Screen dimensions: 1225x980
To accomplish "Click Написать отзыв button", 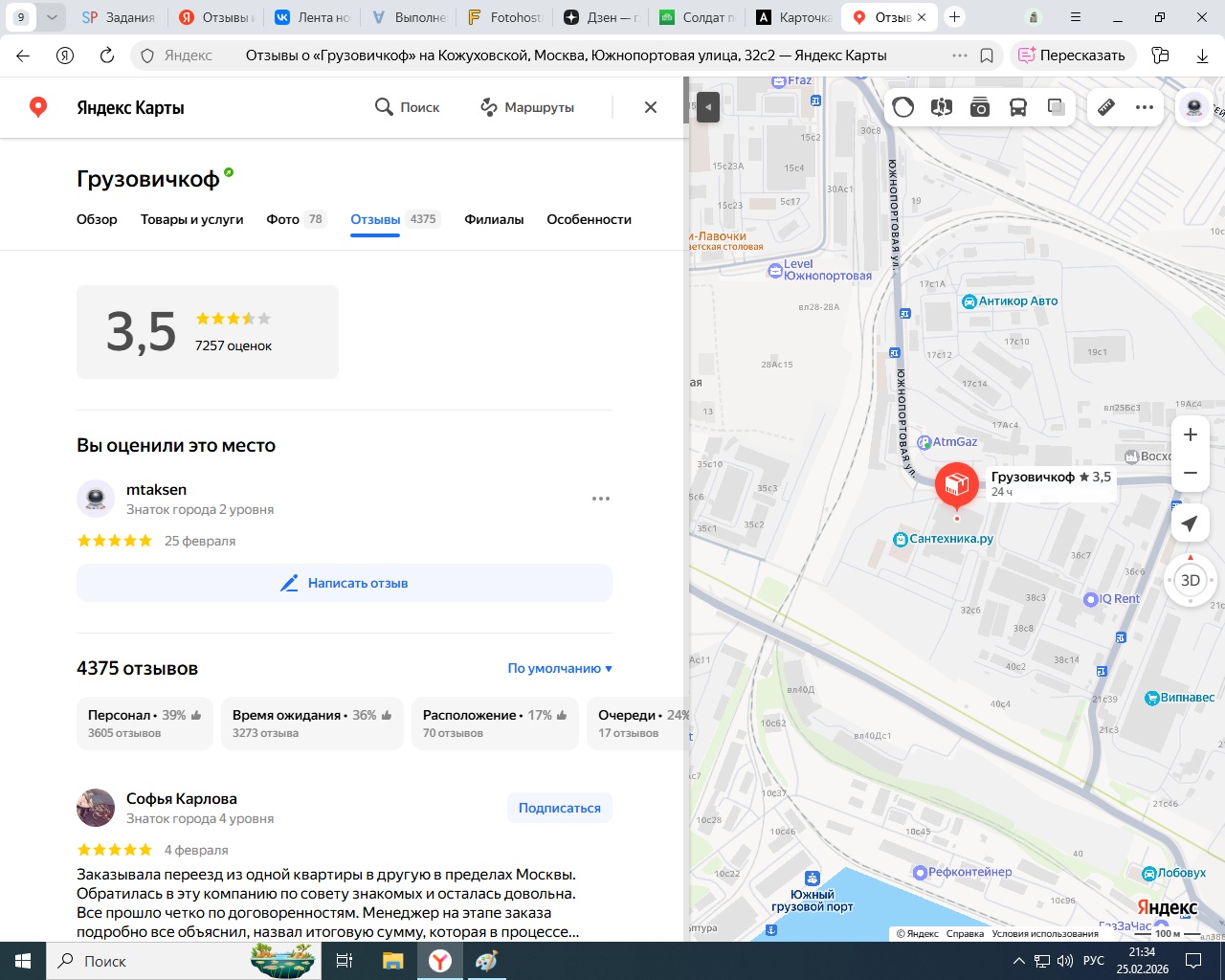I will [x=345, y=583].
